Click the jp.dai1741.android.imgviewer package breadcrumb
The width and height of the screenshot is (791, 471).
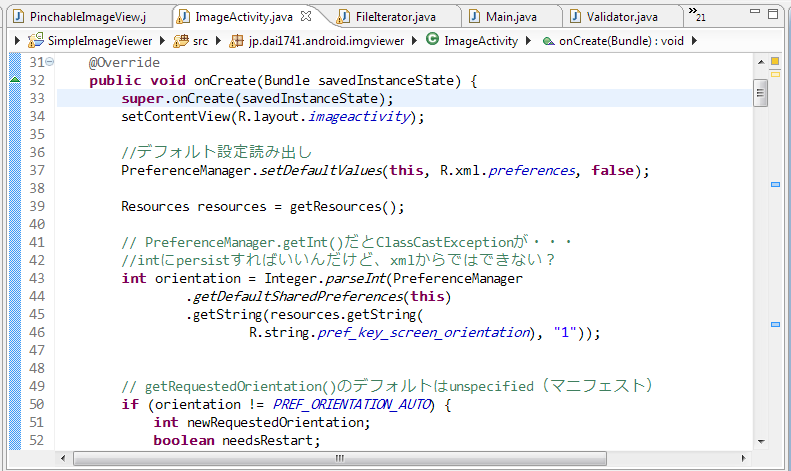pos(326,41)
